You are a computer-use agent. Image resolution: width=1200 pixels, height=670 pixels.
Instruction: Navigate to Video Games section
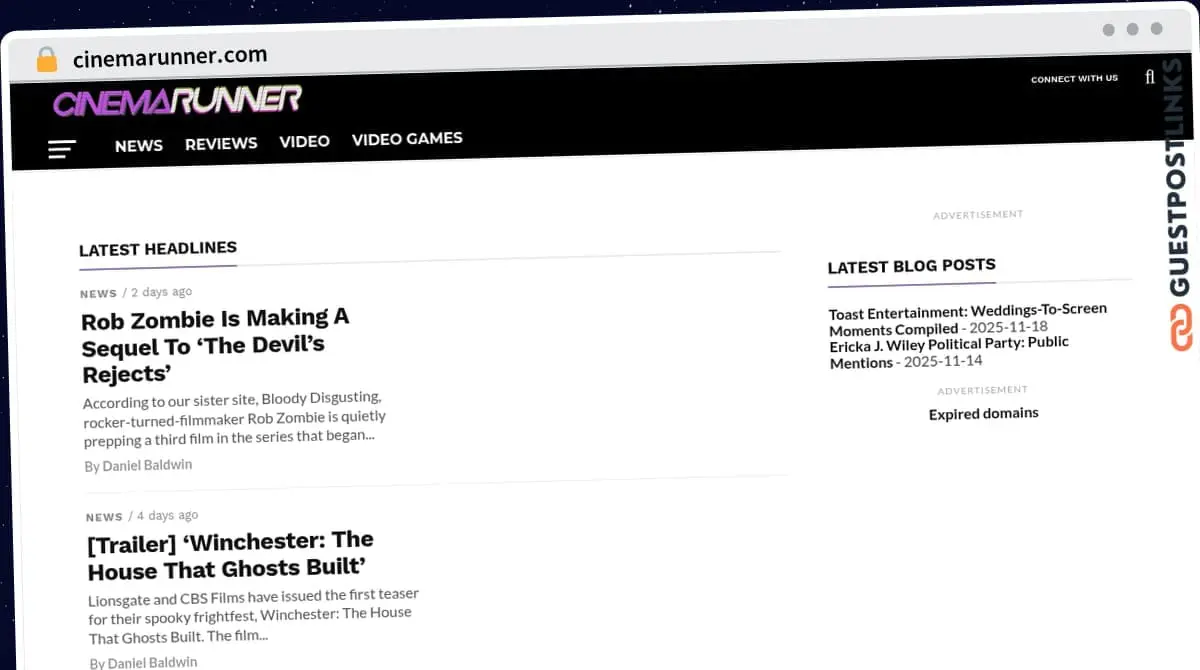407,139
